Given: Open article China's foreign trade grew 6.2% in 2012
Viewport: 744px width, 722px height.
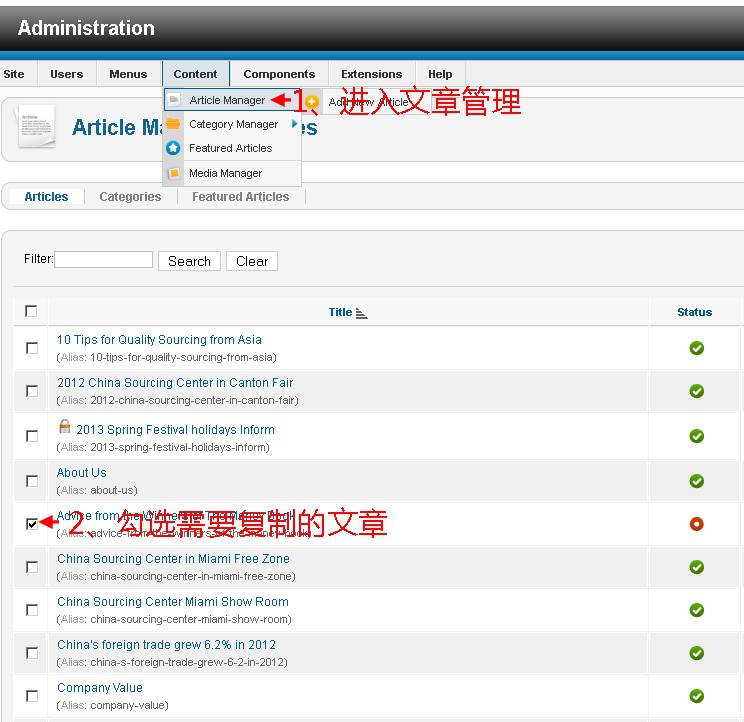Looking at the screenshot, I should click(167, 645).
